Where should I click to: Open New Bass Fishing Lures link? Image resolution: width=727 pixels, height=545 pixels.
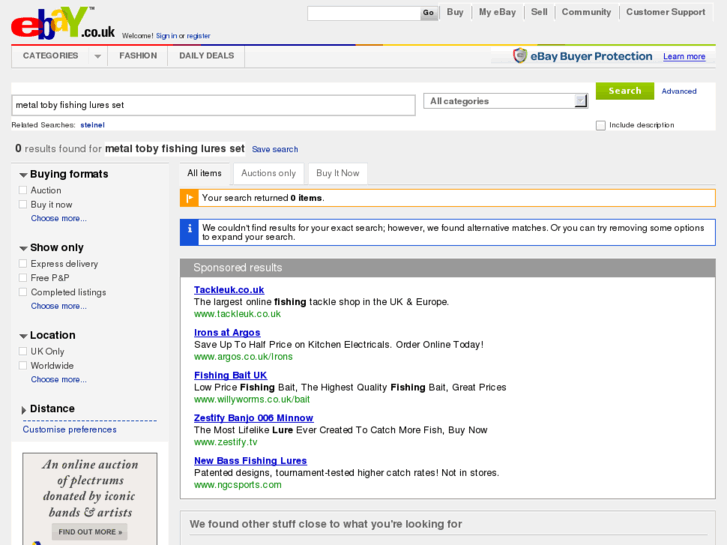(250, 461)
